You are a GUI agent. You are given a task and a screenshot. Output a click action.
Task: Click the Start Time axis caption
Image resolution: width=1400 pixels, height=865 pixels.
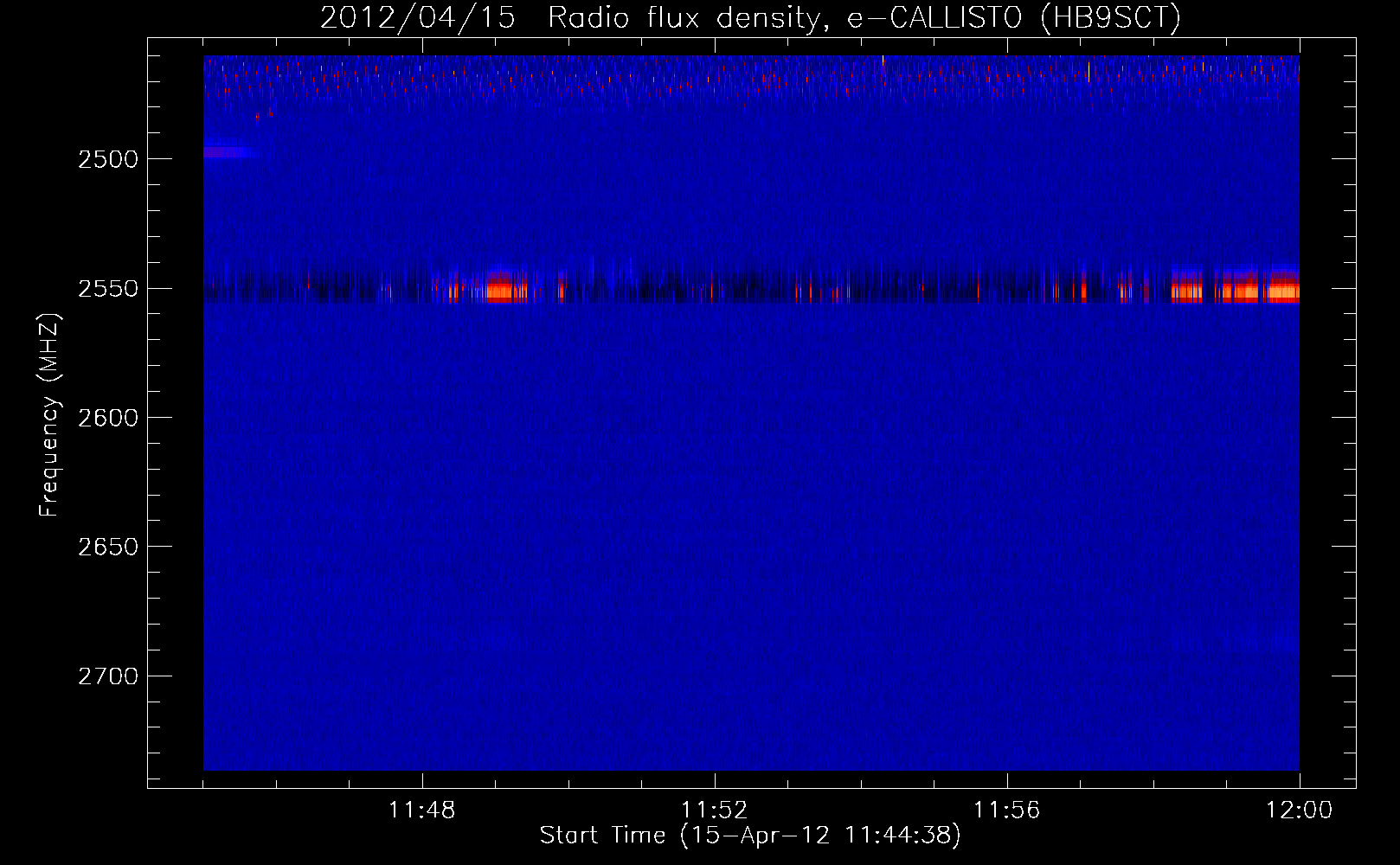tap(750, 836)
